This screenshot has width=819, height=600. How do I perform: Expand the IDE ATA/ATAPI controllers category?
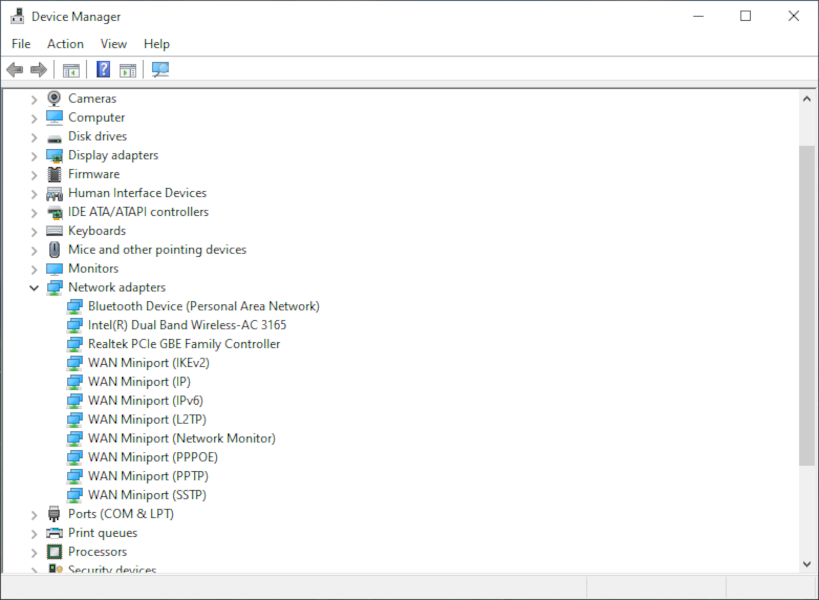(x=34, y=213)
